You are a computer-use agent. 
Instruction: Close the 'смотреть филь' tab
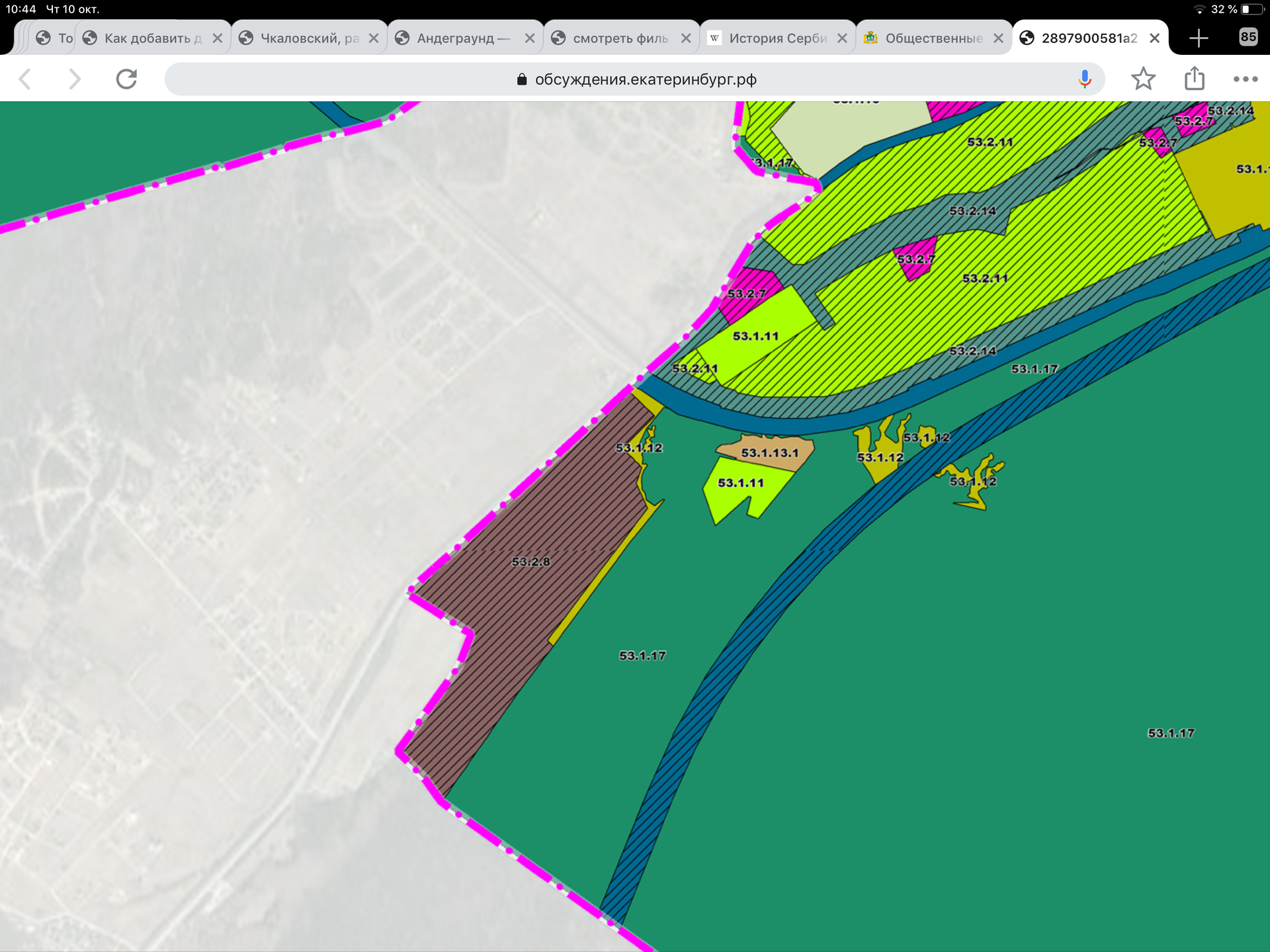coord(686,38)
